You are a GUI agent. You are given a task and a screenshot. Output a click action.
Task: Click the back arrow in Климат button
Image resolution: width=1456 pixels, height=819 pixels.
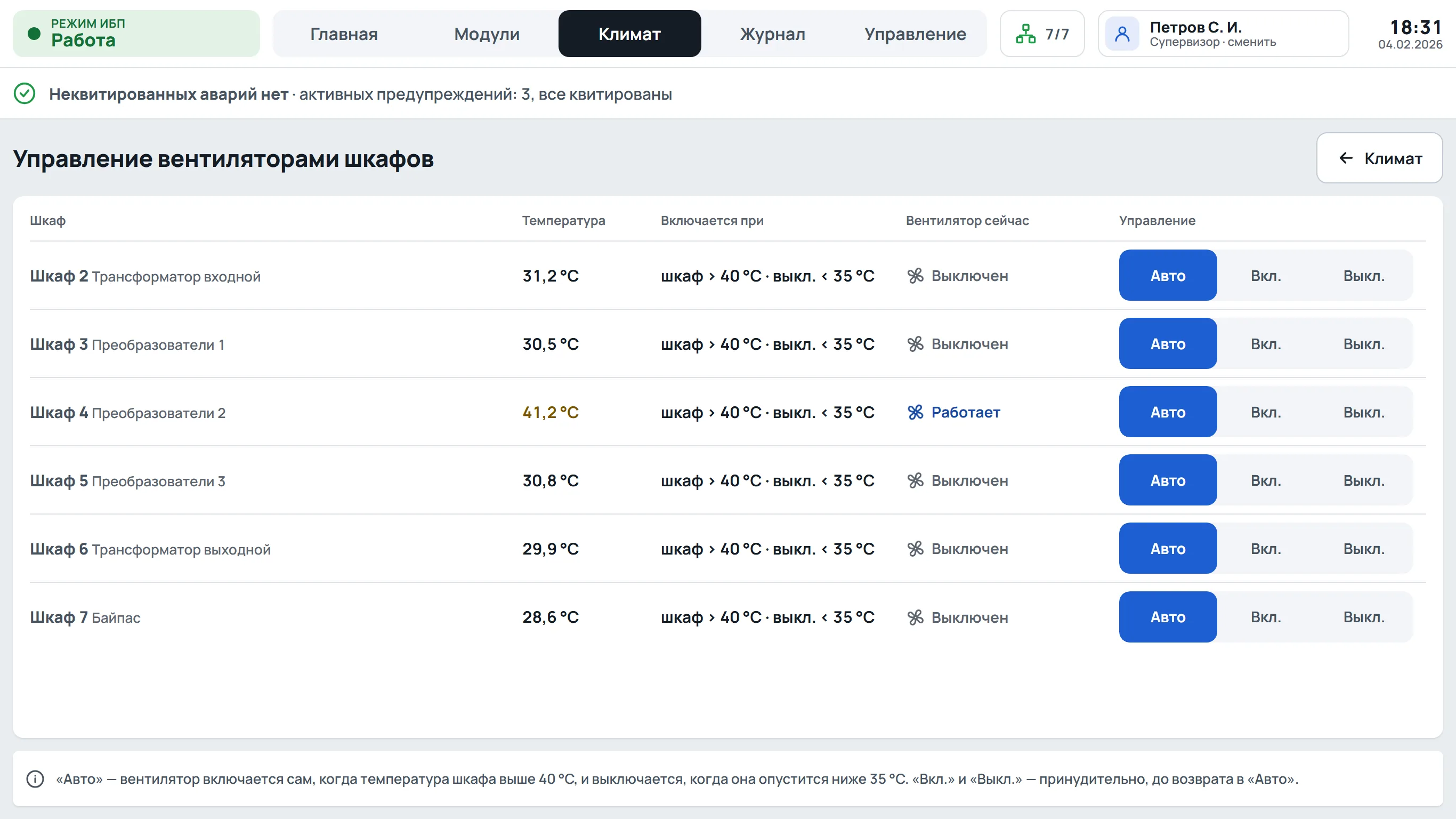(1346, 158)
